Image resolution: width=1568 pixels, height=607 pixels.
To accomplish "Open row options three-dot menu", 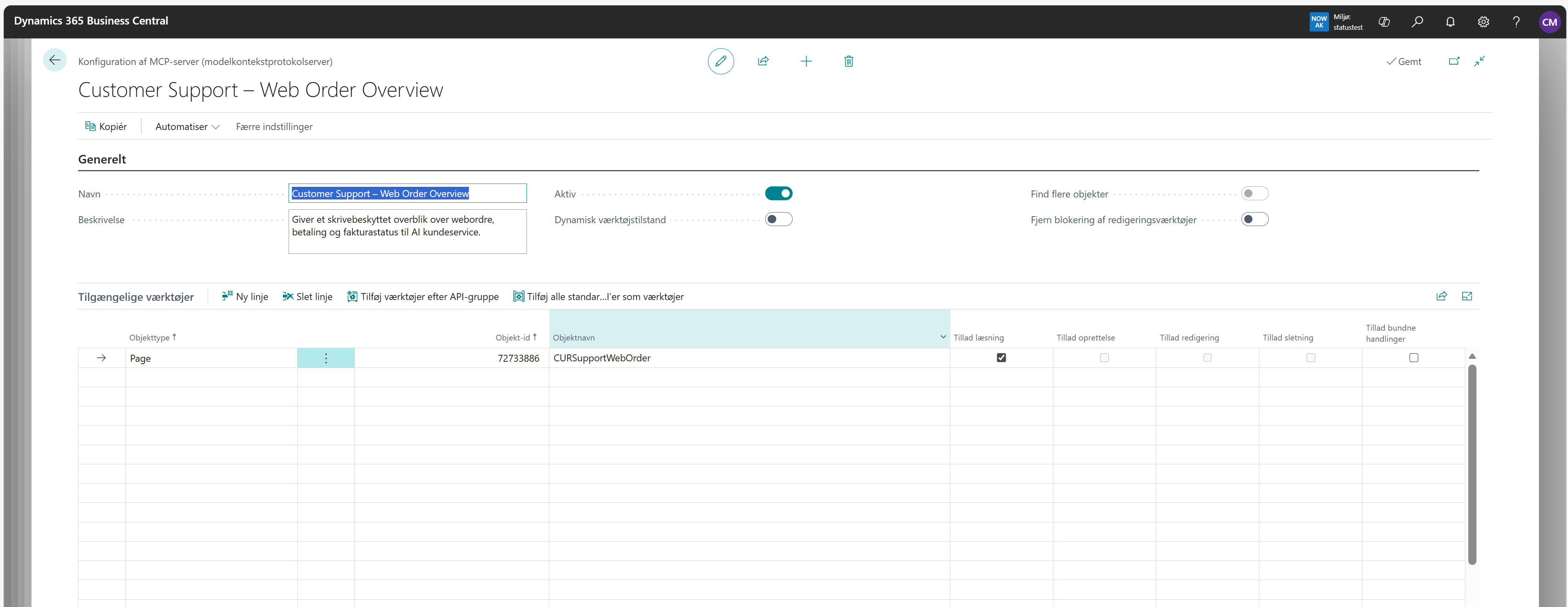I will pos(326,358).
